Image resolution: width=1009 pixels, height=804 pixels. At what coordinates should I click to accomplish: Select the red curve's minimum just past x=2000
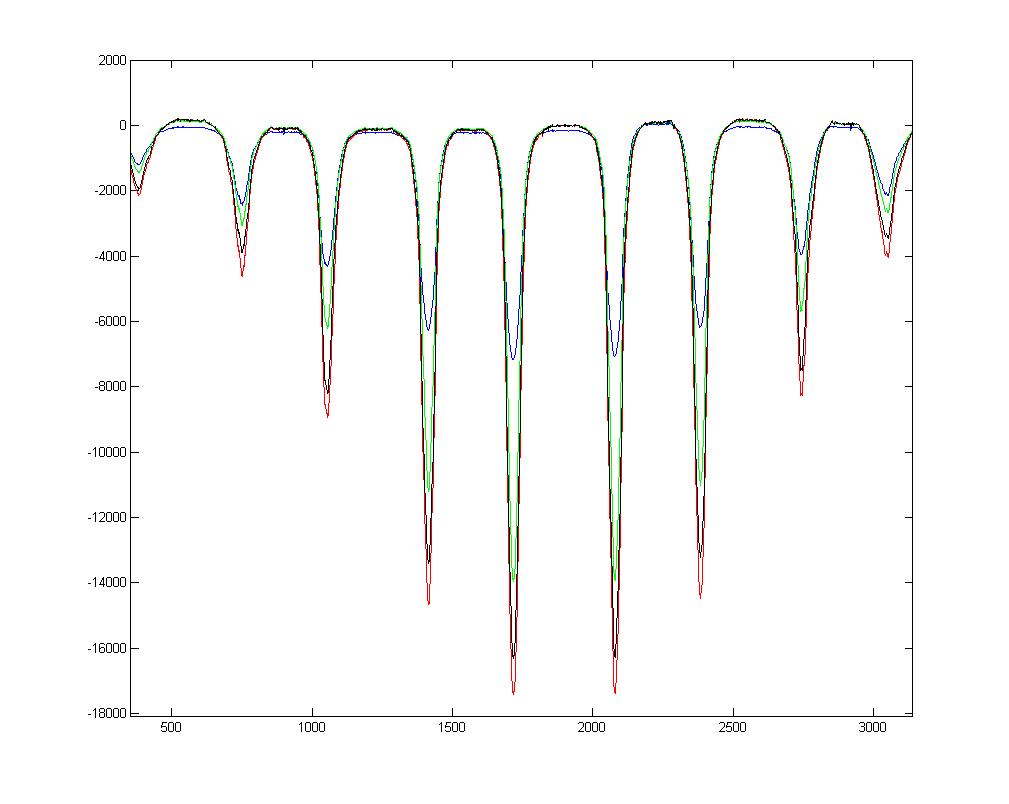(615, 692)
